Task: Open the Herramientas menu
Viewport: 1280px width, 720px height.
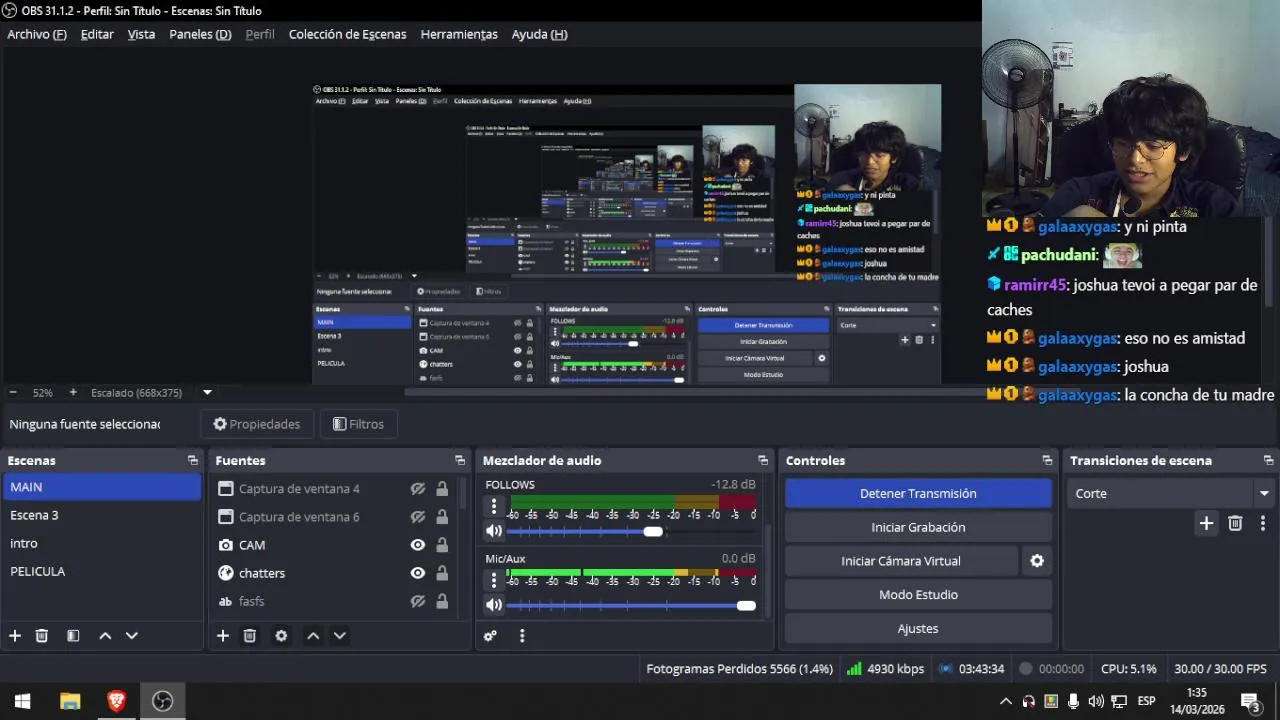Action: coord(459,34)
